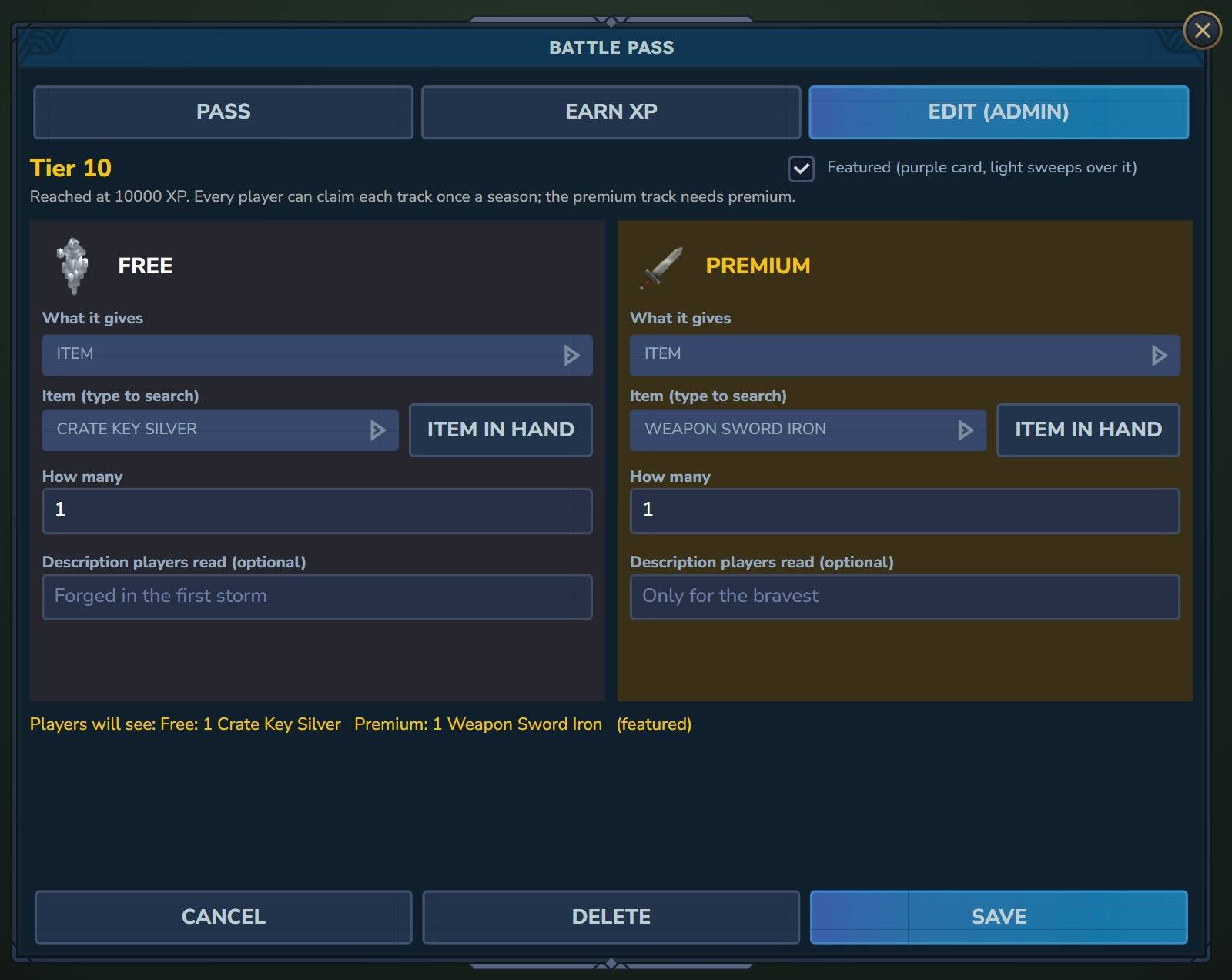1232x980 pixels.
Task: Focus the free track 'How many' field
Action: click(317, 510)
